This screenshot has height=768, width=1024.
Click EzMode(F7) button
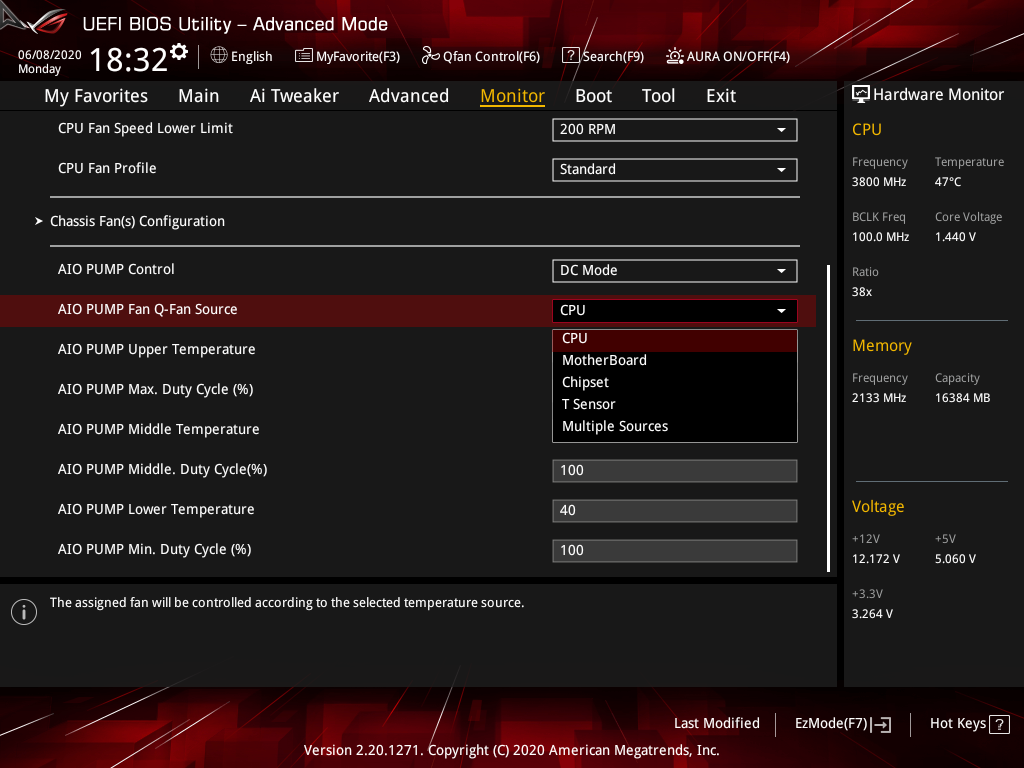point(842,724)
